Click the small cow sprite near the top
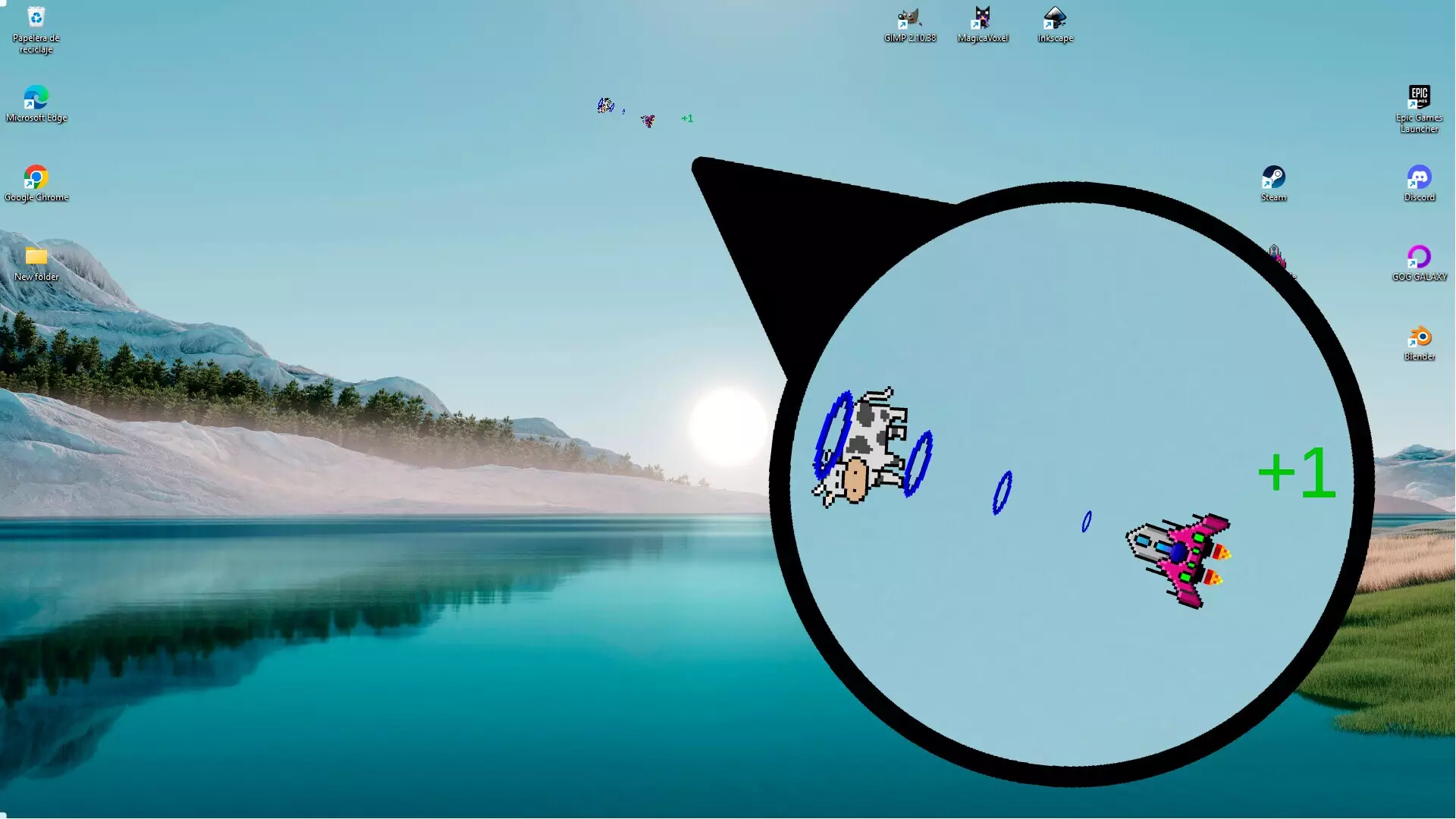 tap(605, 105)
